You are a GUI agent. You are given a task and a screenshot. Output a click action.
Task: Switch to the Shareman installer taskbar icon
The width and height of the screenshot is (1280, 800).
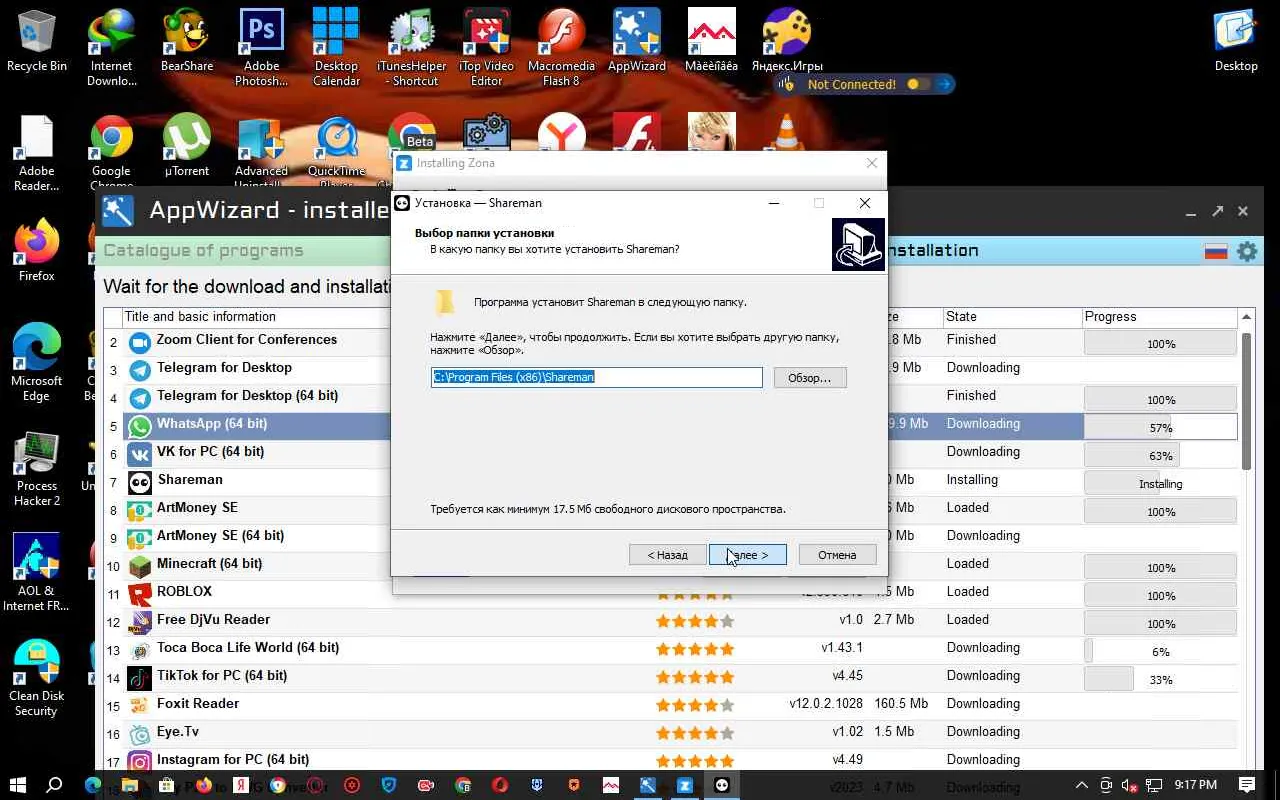tap(722, 785)
